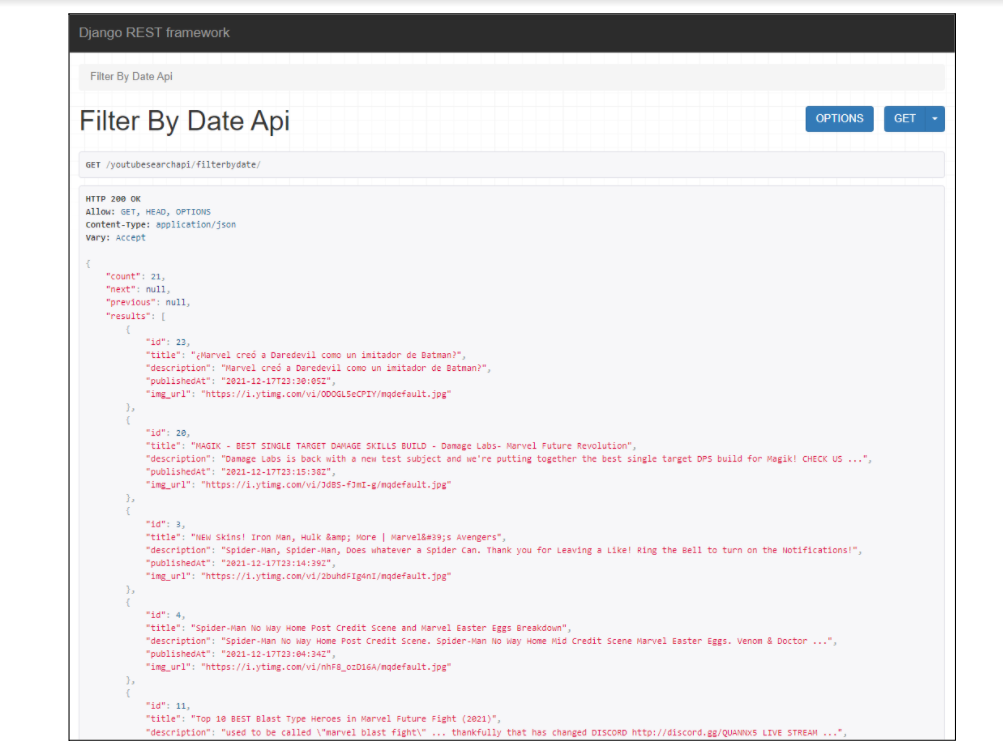Click the "id": 4 entry
Screen dimensions: 1003x748
(165, 615)
